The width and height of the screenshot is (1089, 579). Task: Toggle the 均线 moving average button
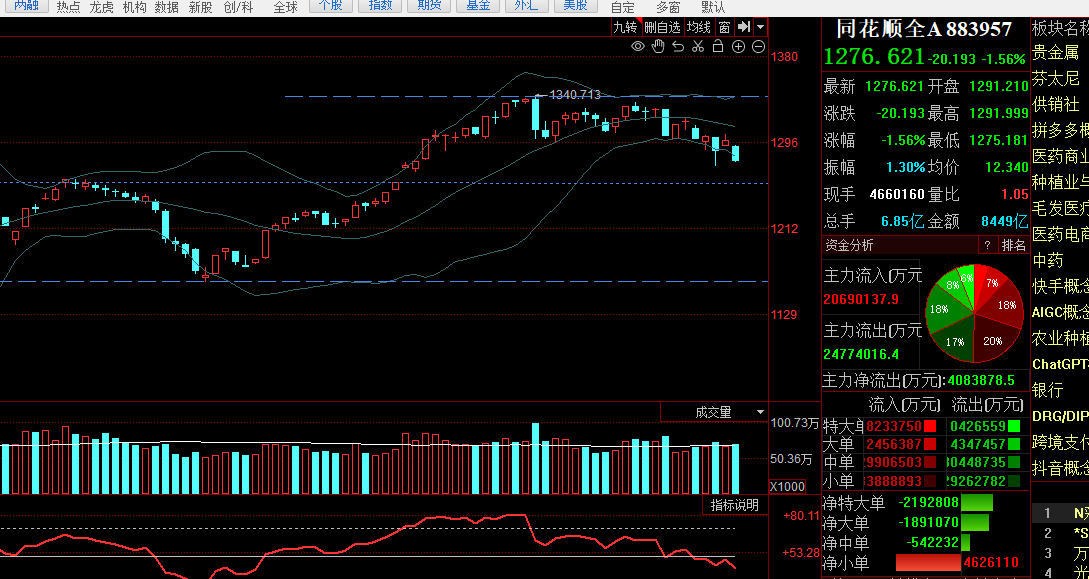(699, 27)
